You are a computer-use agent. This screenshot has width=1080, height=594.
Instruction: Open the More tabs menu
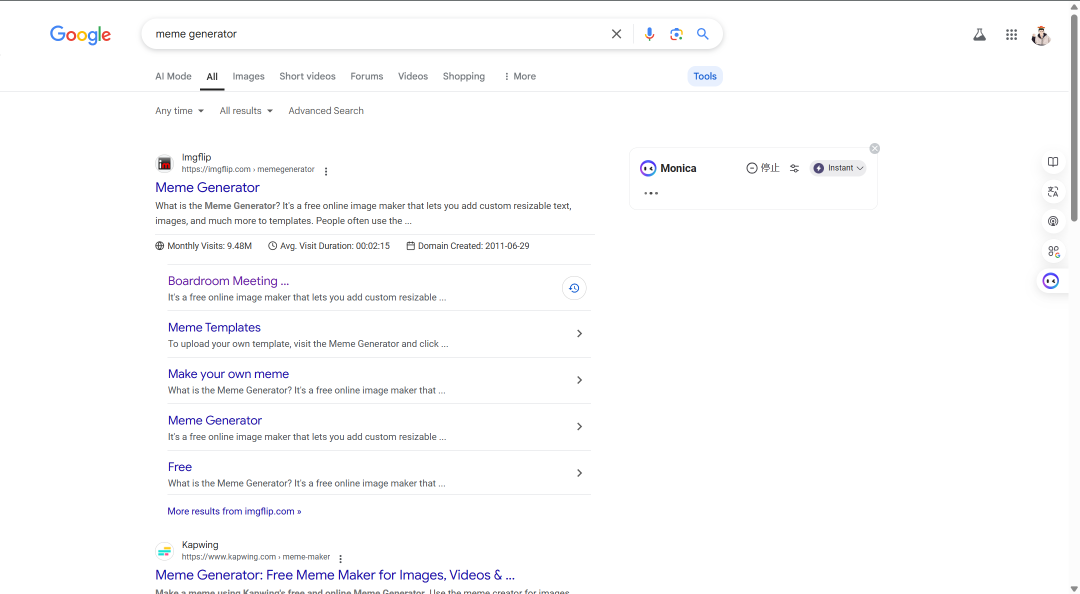pos(520,76)
